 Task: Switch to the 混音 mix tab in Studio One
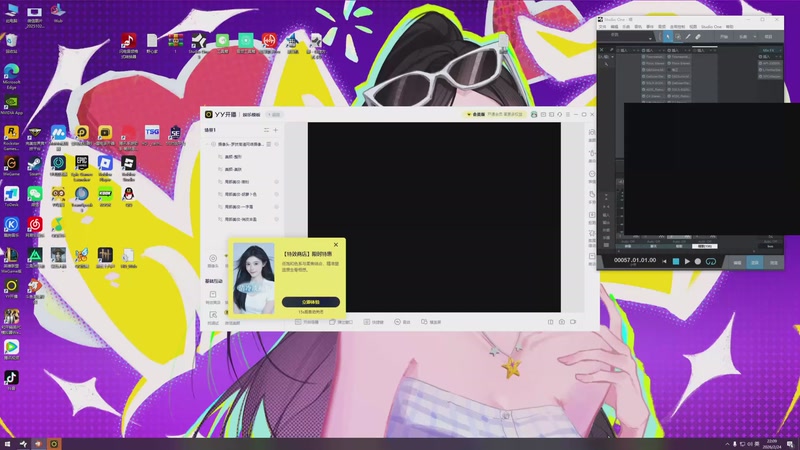click(x=755, y=262)
